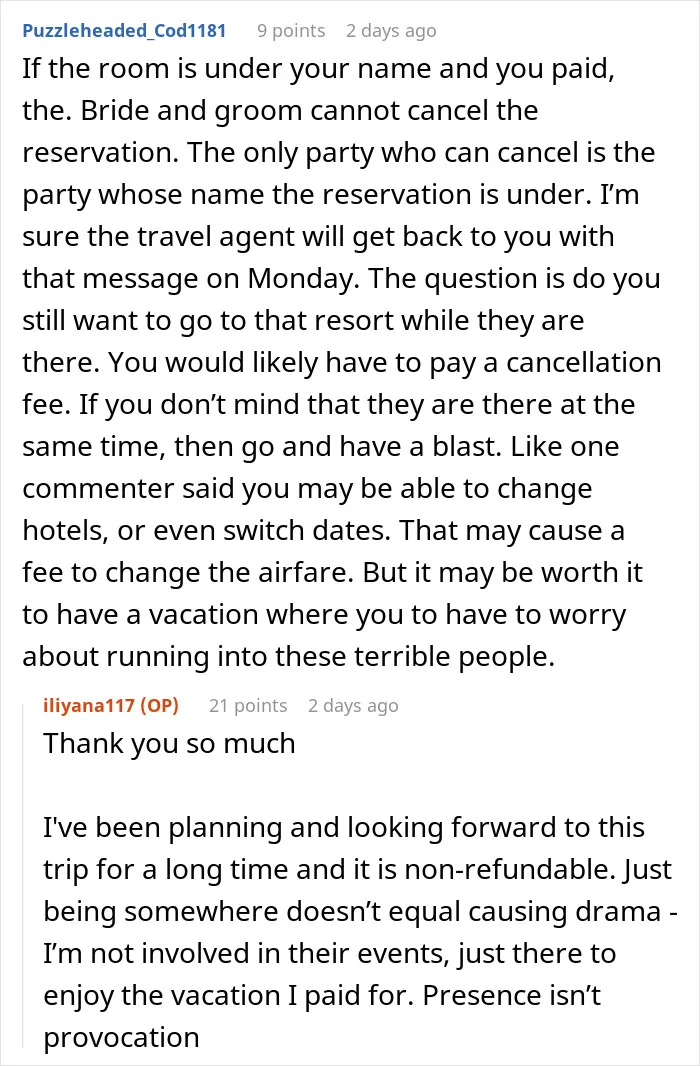Open iliyana117's user profile link
This screenshot has height=1066, width=700.
pos(88,706)
